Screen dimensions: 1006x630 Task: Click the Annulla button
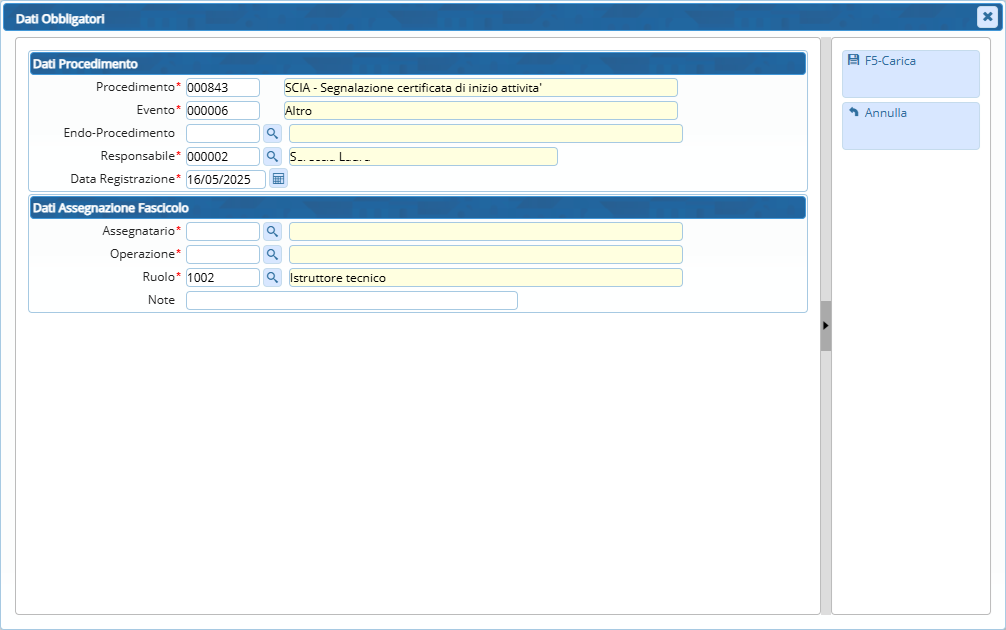910,125
